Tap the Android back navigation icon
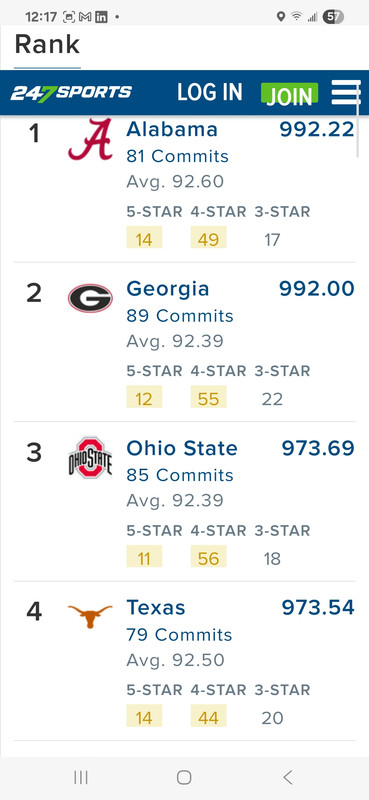The height and width of the screenshot is (800, 369). (x=287, y=778)
